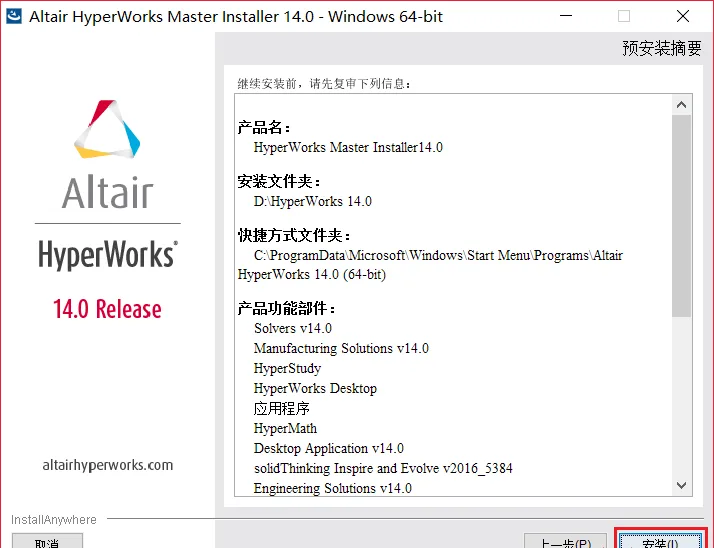This screenshot has height=548, width=714.
Task: Click 'HyperStudy' component line
Action: [x=287, y=369]
